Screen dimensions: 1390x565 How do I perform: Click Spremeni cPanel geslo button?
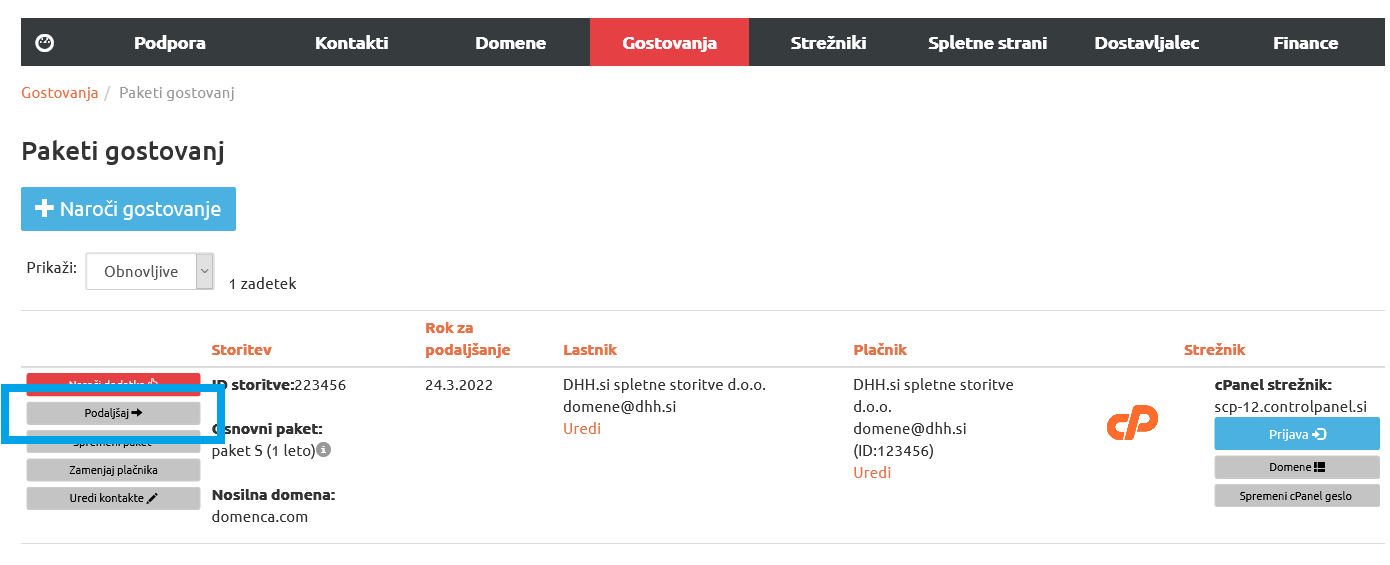pos(1297,496)
